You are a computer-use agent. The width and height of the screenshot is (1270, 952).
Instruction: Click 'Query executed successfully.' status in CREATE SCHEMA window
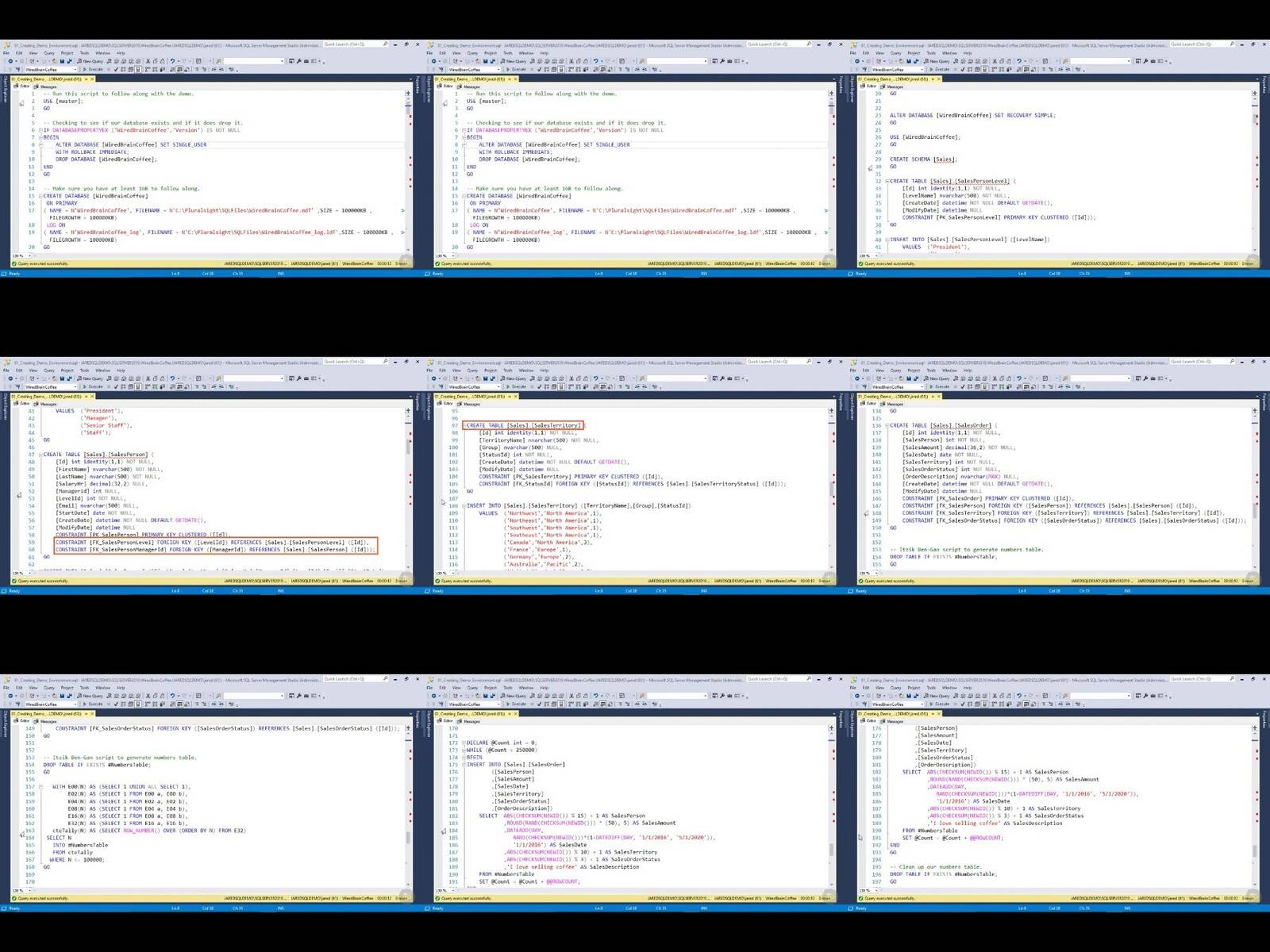891,263
